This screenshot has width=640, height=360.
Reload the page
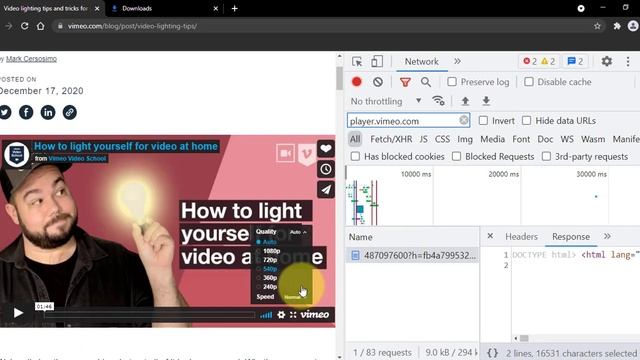24,26
